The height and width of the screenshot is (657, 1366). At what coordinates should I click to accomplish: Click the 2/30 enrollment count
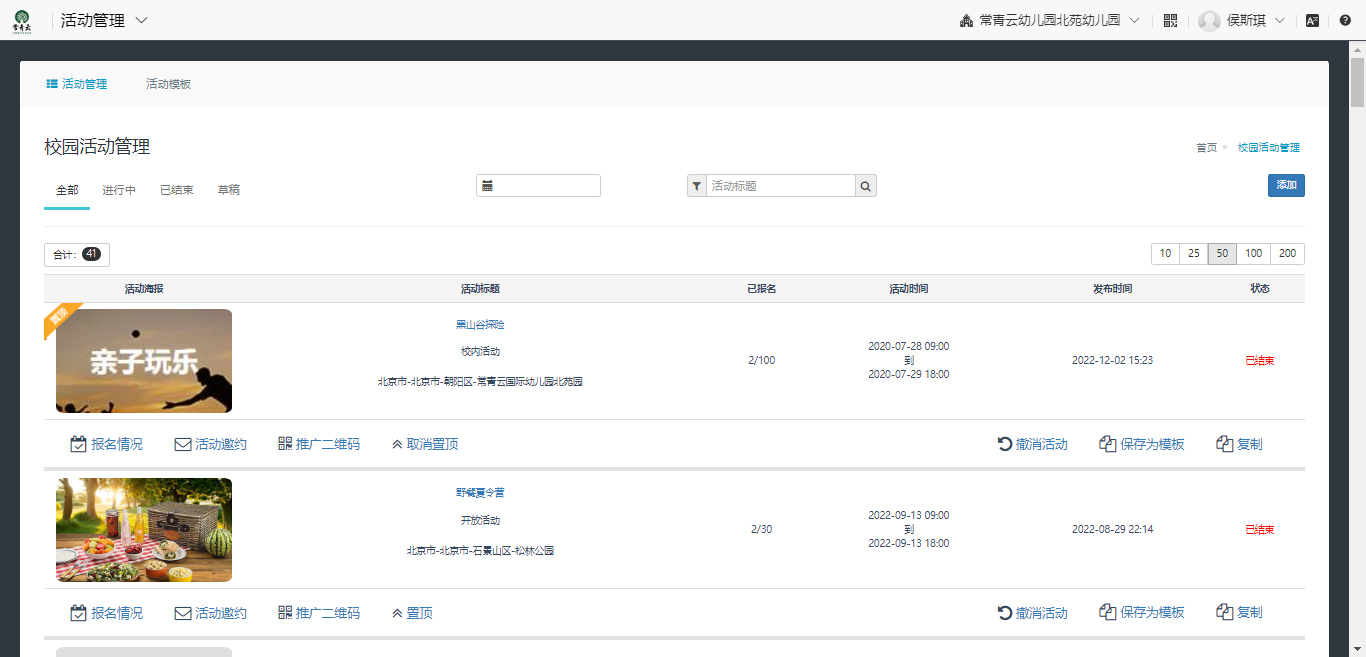click(762, 530)
